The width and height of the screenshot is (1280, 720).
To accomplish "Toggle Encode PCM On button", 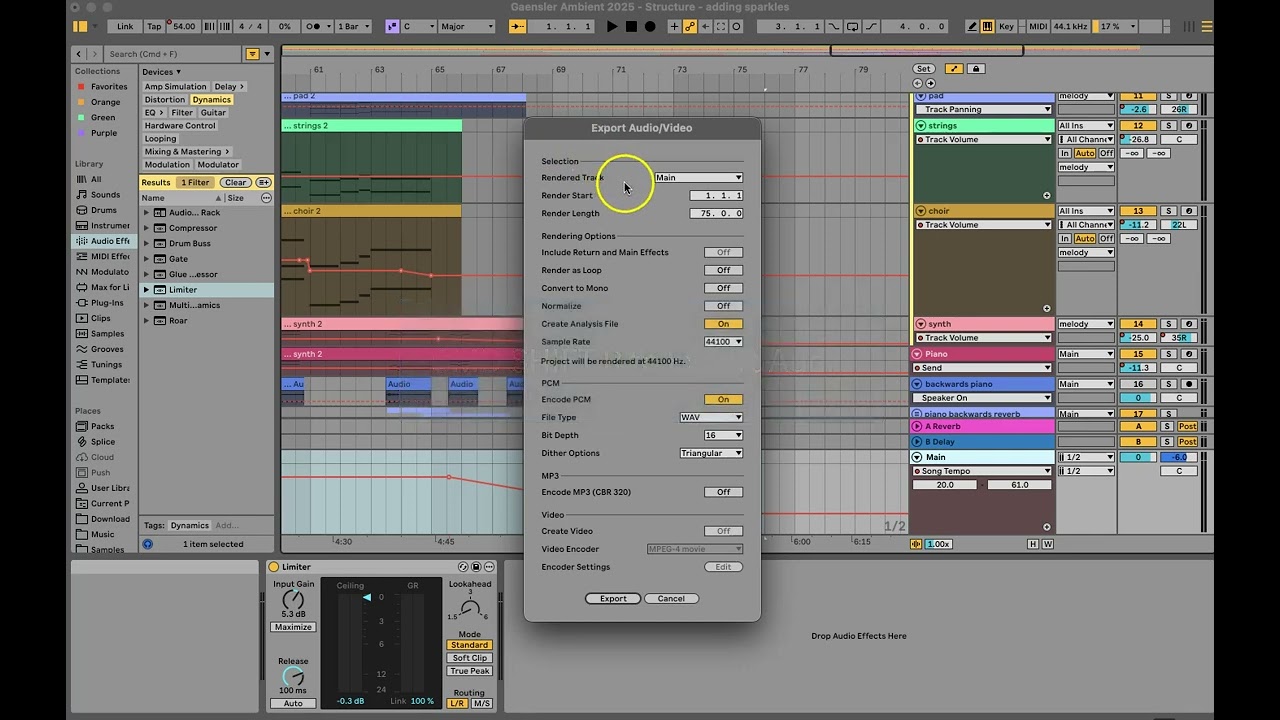I will (x=723, y=400).
